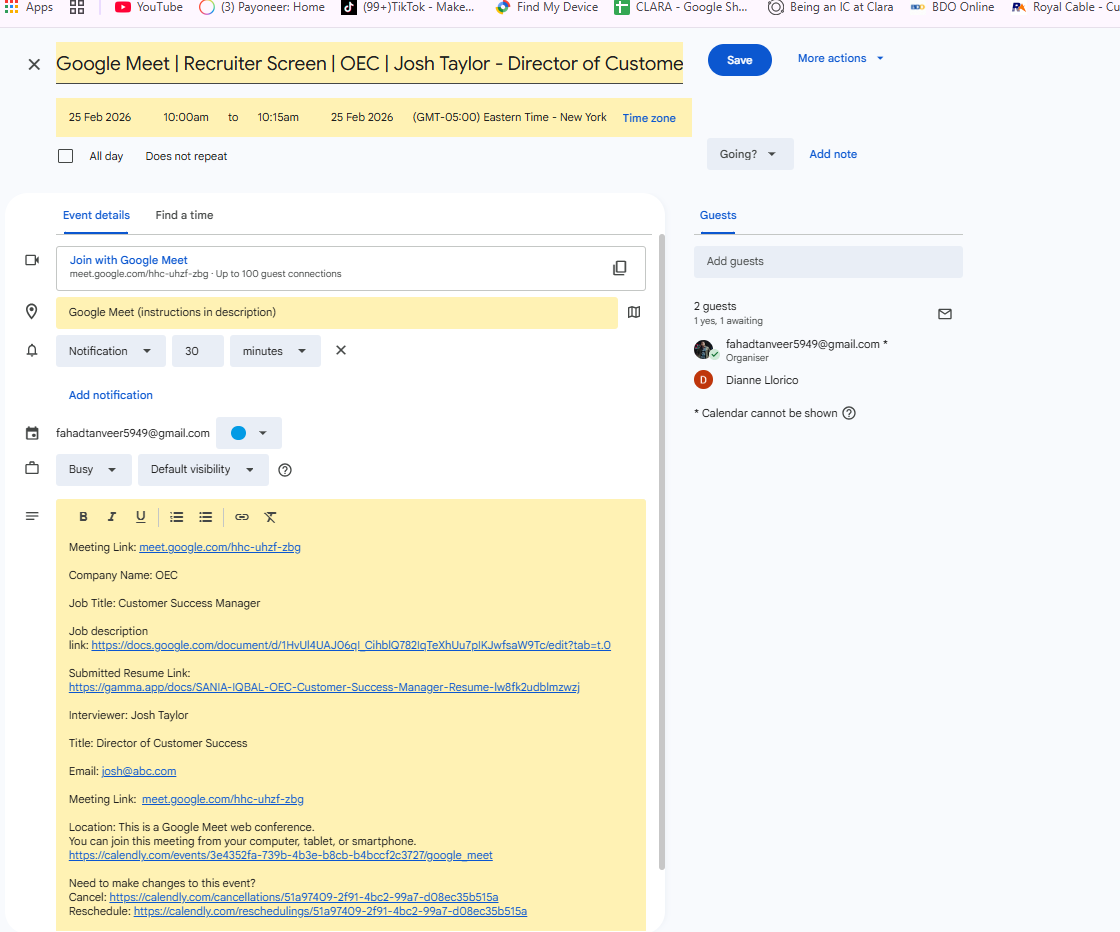Viewport: 1120px width, 932px height.
Task: Click the location field Google Meet
Action: (x=336, y=313)
